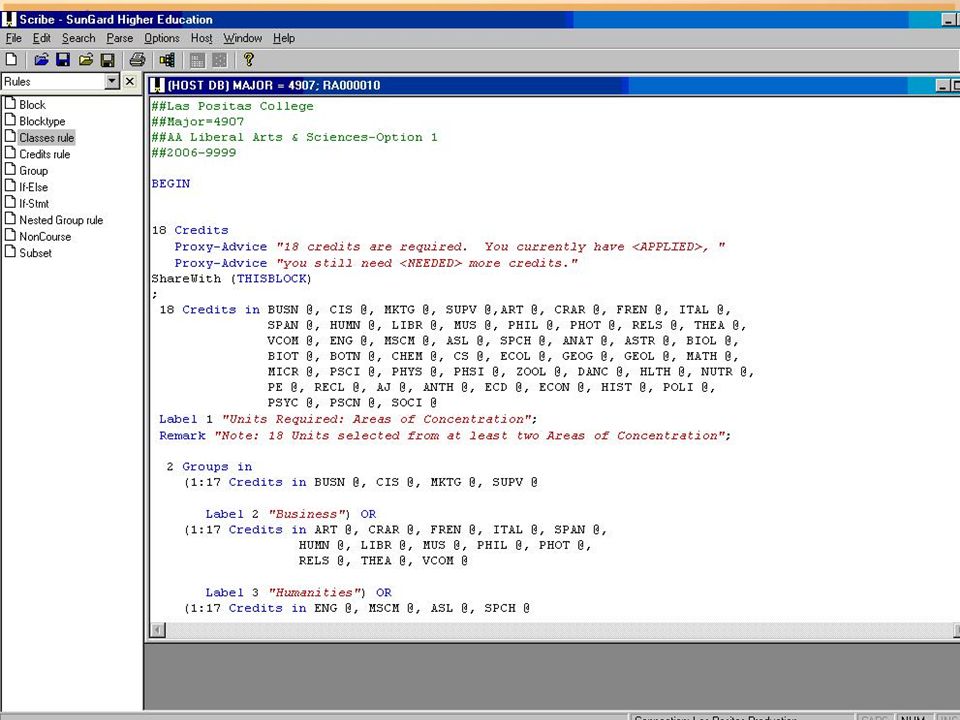Select the If-Else rule template
Image resolution: width=960 pixels, height=720 pixels.
tap(33, 187)
